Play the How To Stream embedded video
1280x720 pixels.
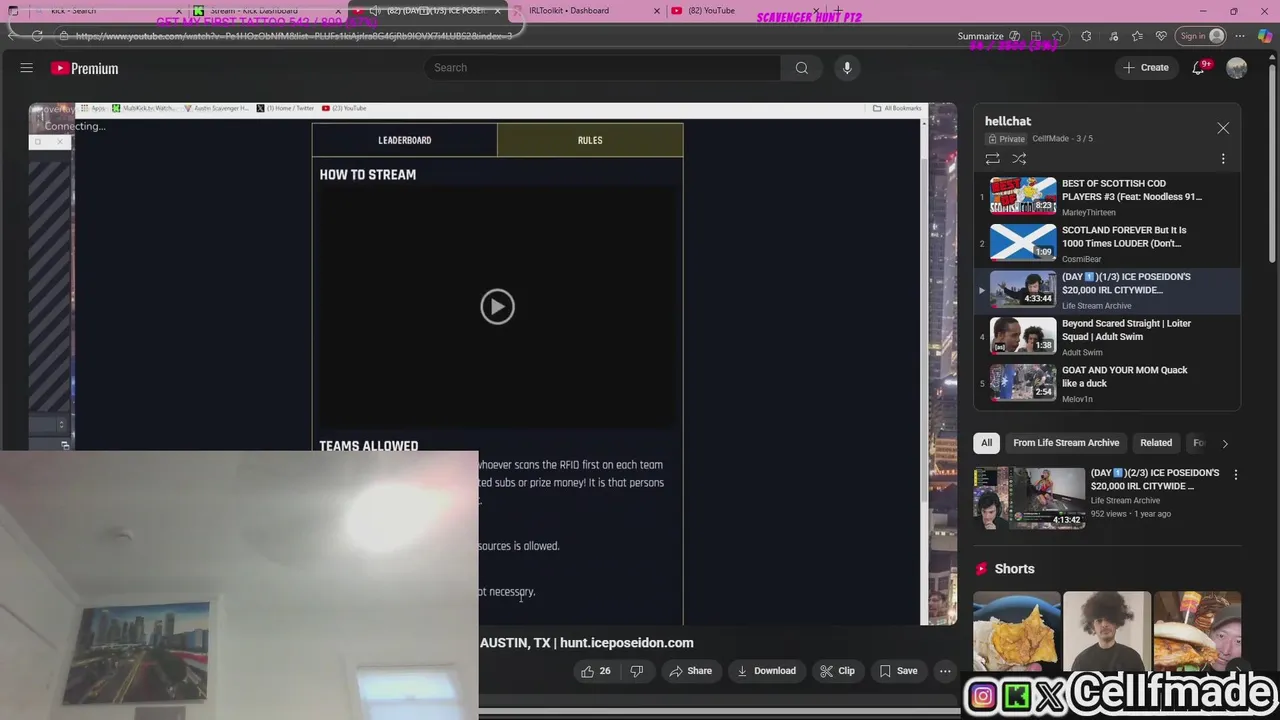(497, 306)
